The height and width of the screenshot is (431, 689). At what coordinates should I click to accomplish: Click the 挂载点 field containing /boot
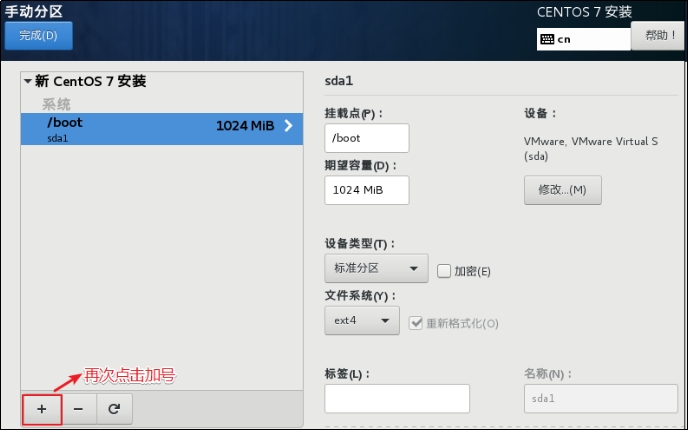coord(367,138)
